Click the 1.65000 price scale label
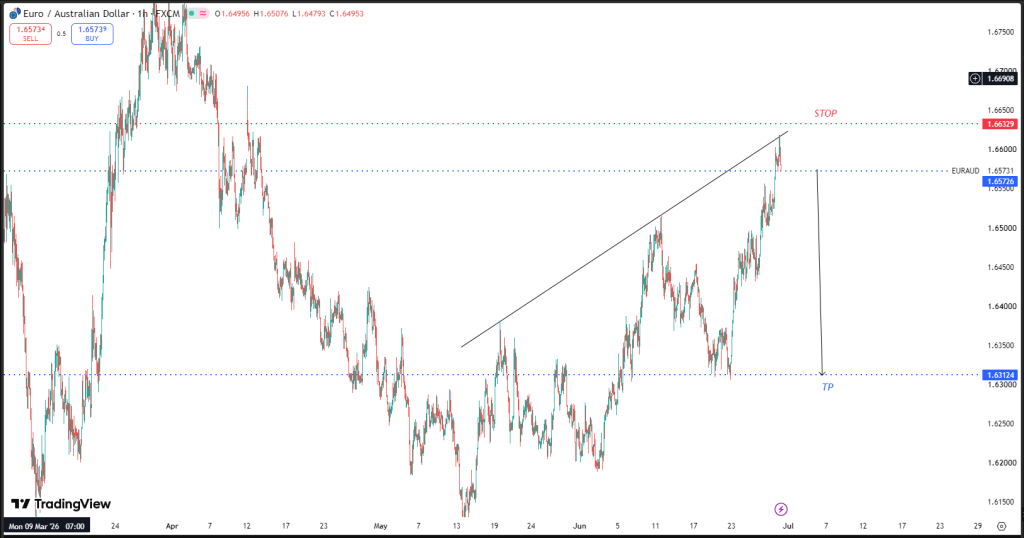Screen dimensions: 1024x538 (1001, 228)
